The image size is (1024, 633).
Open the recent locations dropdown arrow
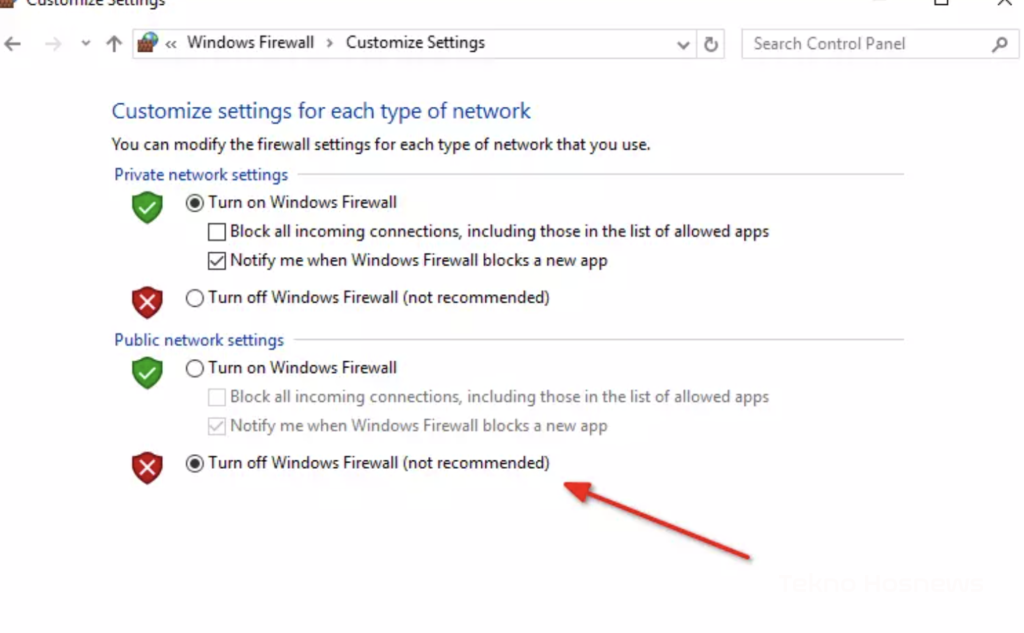coord(86,44)
